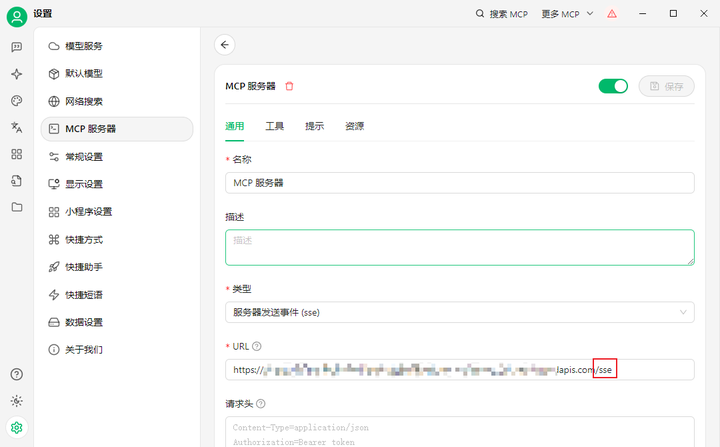720x447 pixels.
Task: Open 常规设置 settings
Action: pos(117,157)
